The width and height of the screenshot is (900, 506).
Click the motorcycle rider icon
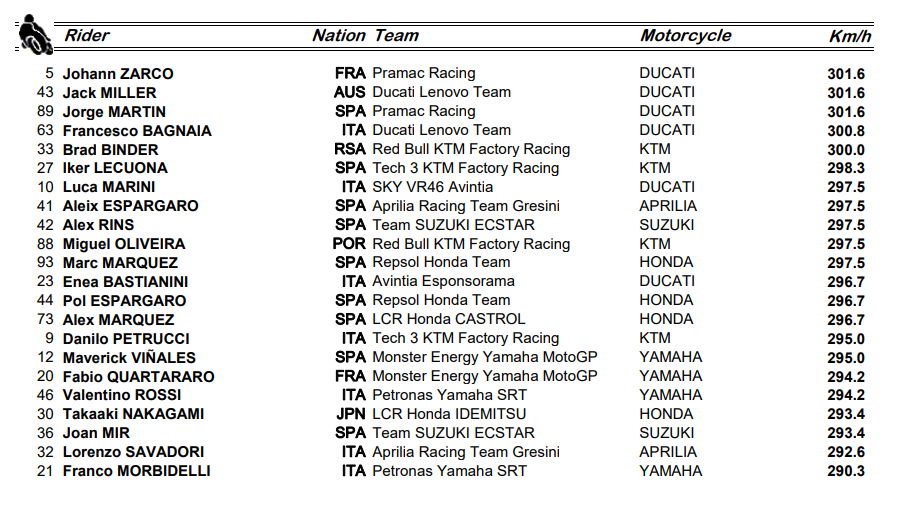coord(35,35)
